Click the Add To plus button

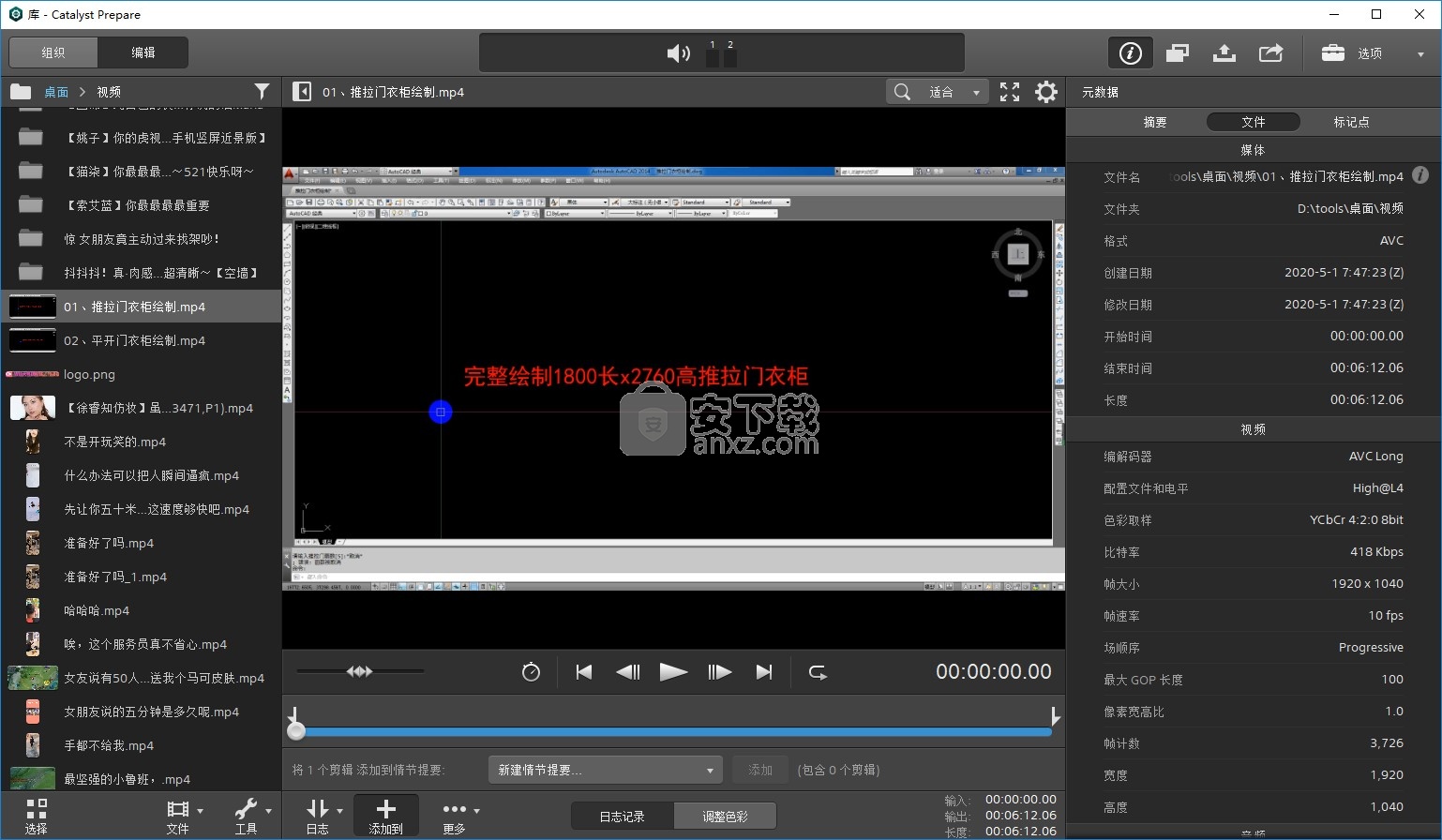(385, 816)
